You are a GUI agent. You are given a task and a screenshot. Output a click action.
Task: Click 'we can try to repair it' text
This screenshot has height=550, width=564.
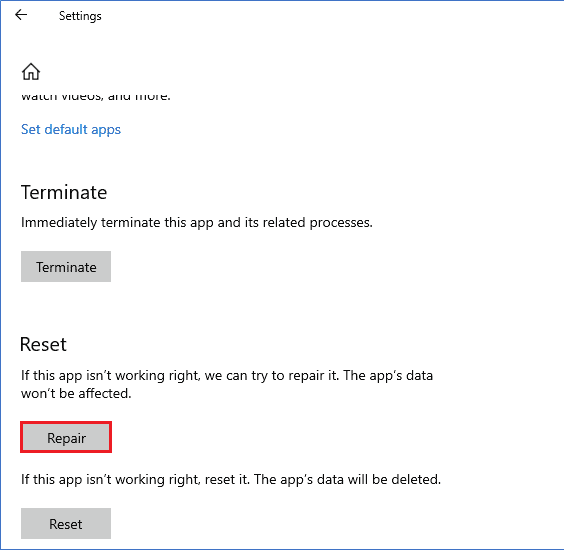point(272,376)
